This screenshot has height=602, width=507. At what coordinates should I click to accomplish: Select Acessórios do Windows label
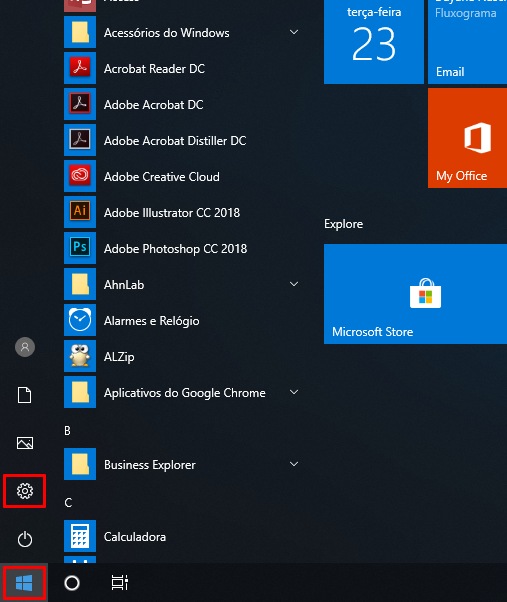pyautogui.click(x=167, y=33)
